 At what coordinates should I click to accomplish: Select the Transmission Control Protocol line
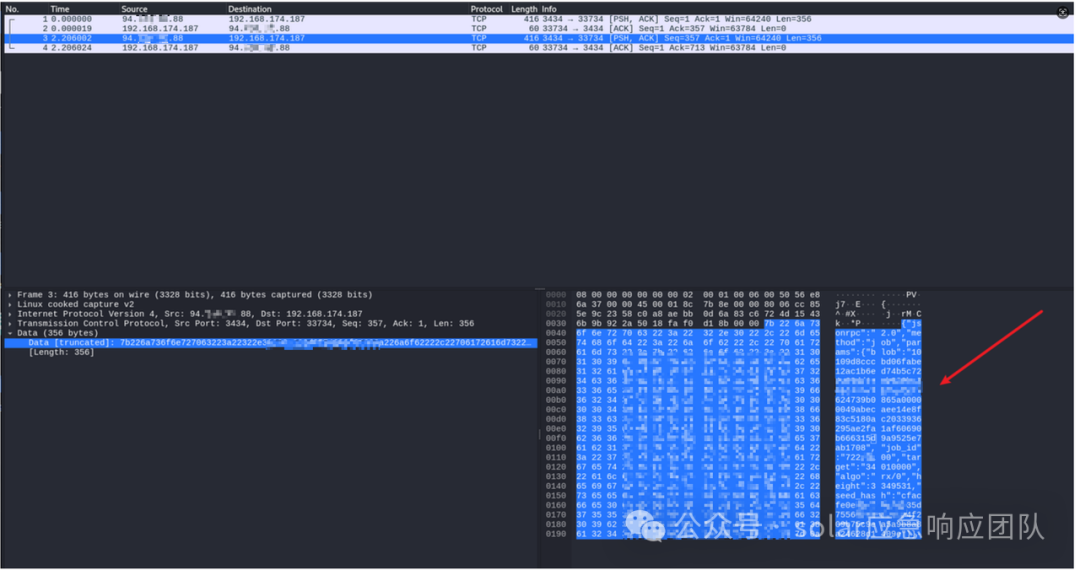[x=246, y=324]
